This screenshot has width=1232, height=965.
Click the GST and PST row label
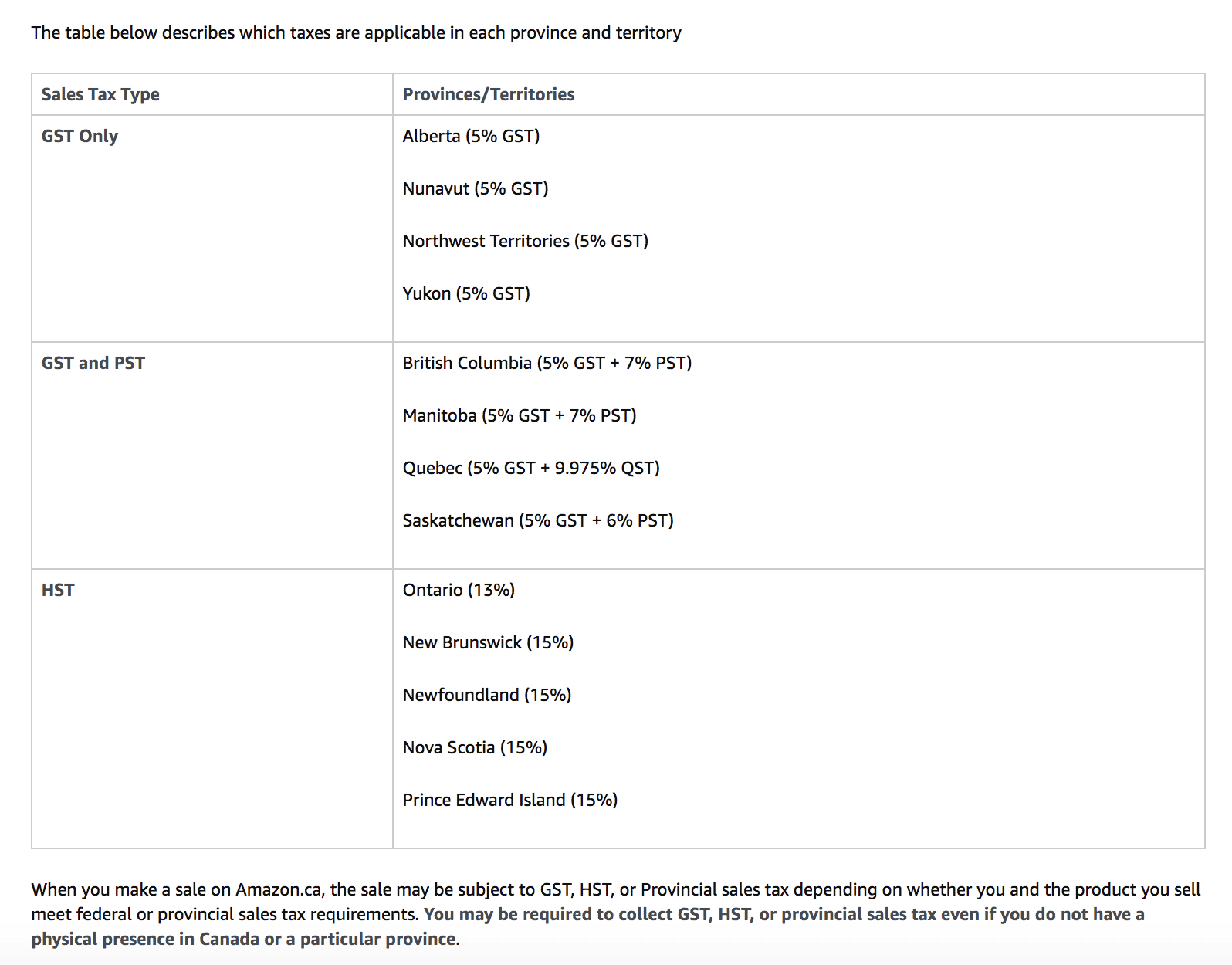click(x=93, y=363)
